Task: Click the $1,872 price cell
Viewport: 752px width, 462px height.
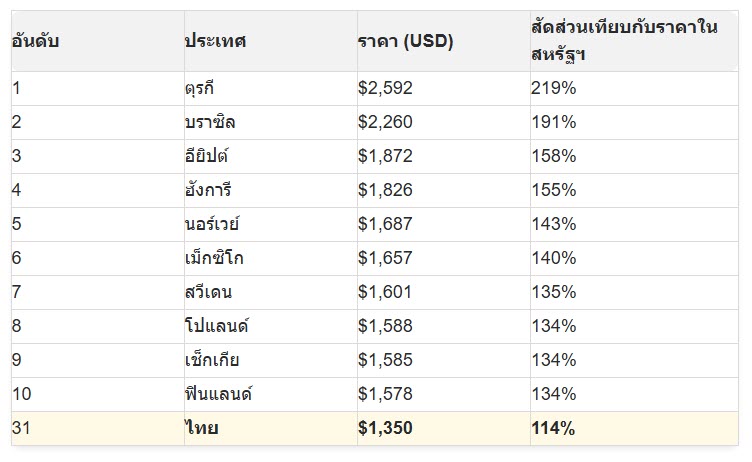Action: pyautogui.click(x=444, y=157)
